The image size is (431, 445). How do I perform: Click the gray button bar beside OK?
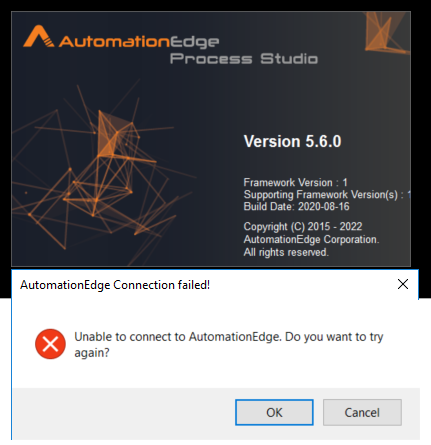(x=123, y=413)
